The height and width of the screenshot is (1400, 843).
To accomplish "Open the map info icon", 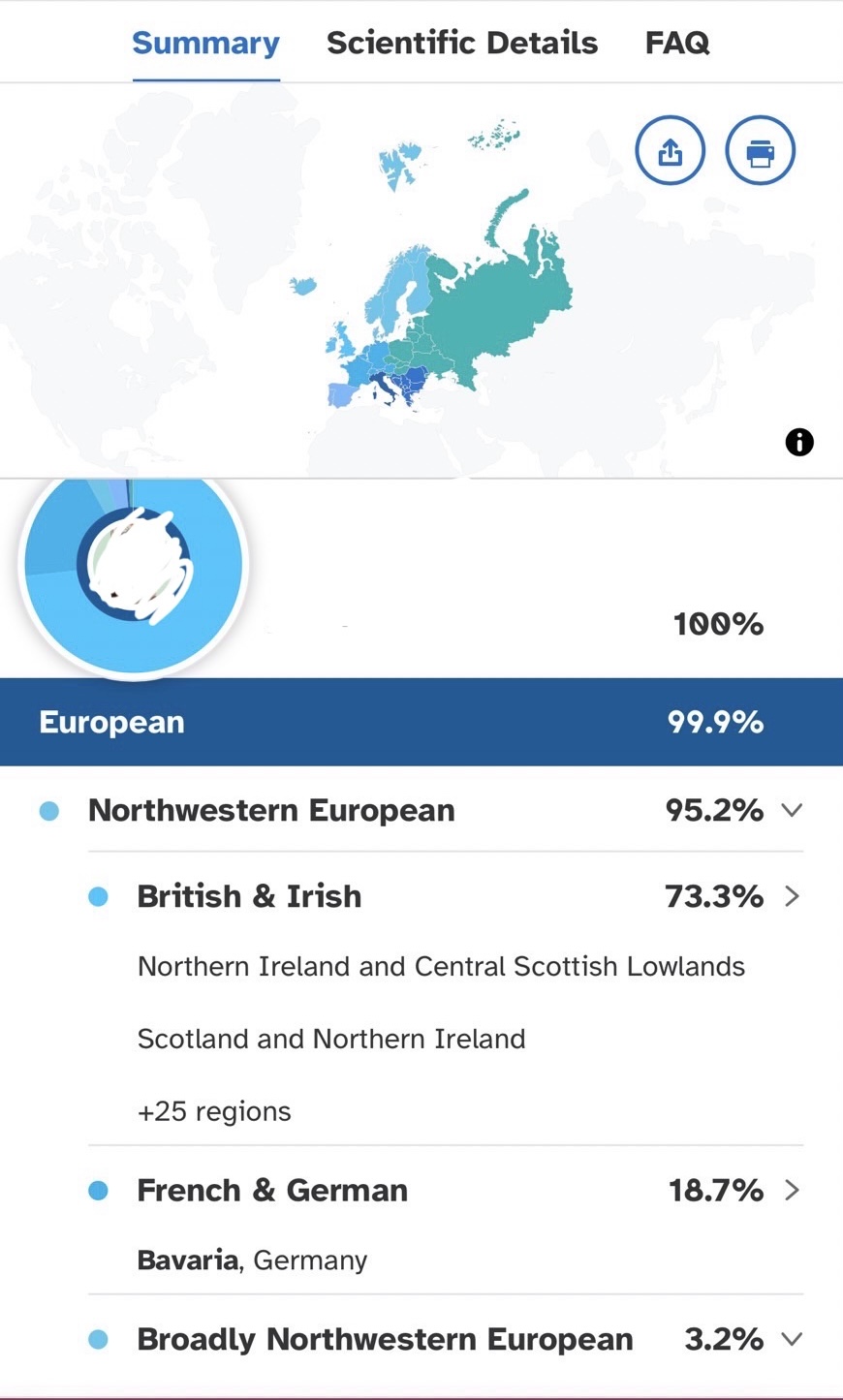I will 799,443.
